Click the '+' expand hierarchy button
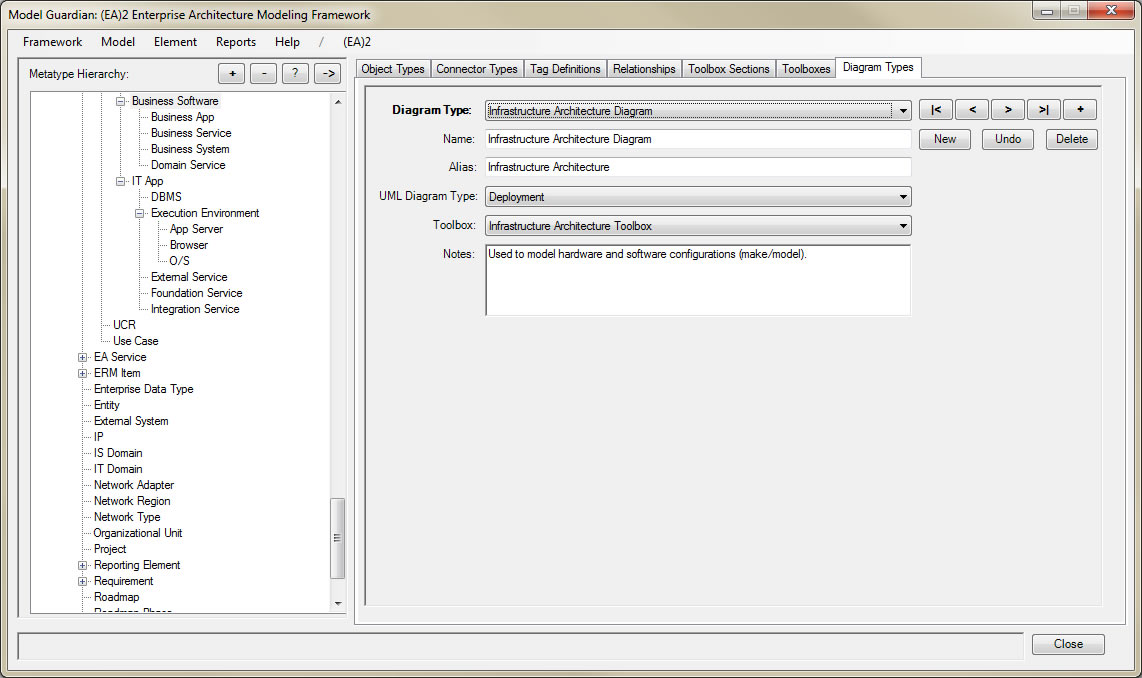Viewport: 1142px width, 678px height. click(x=232, y=73)
